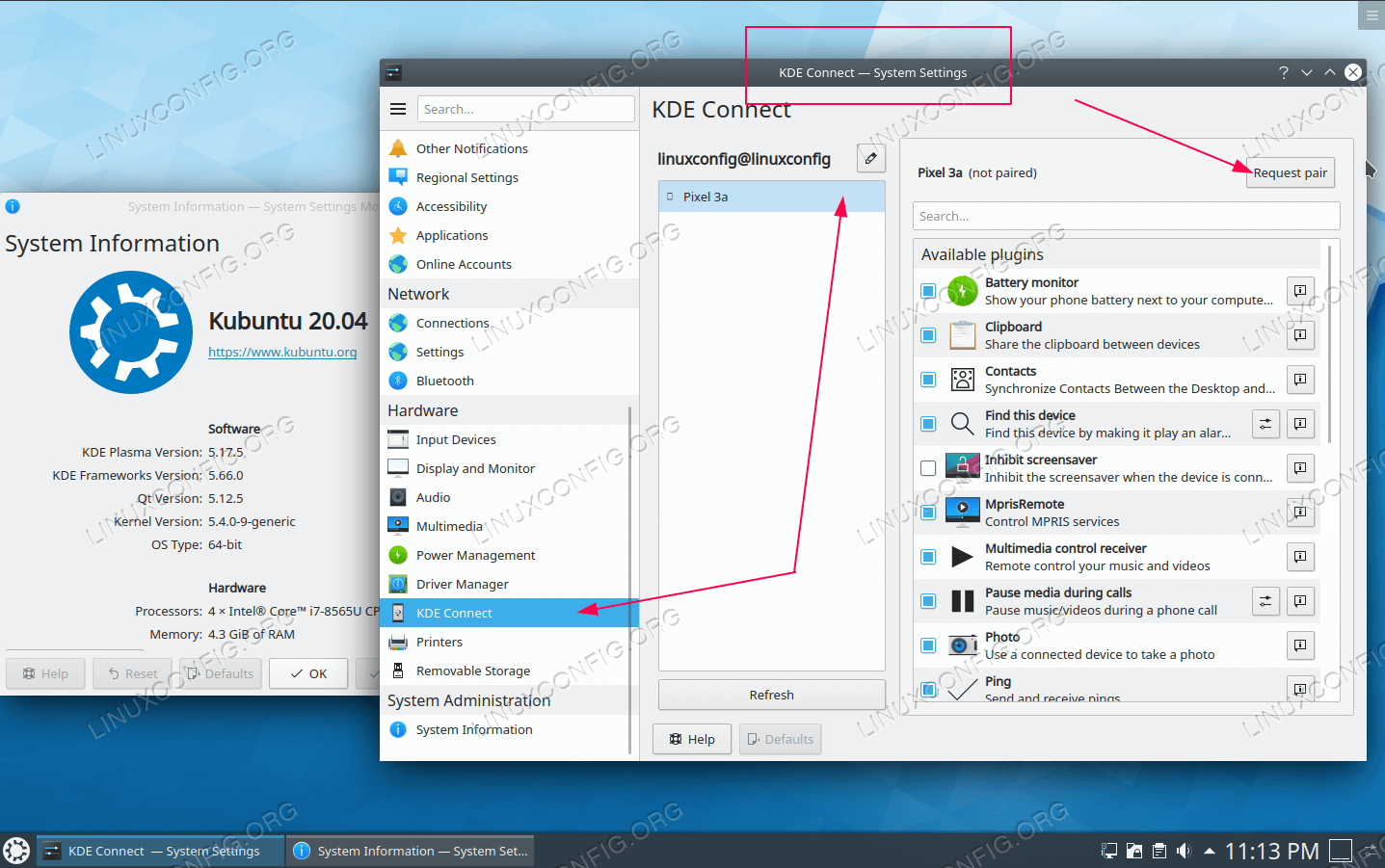
Task: Select Pixel 3a in device list
Action: coord(771,197)
